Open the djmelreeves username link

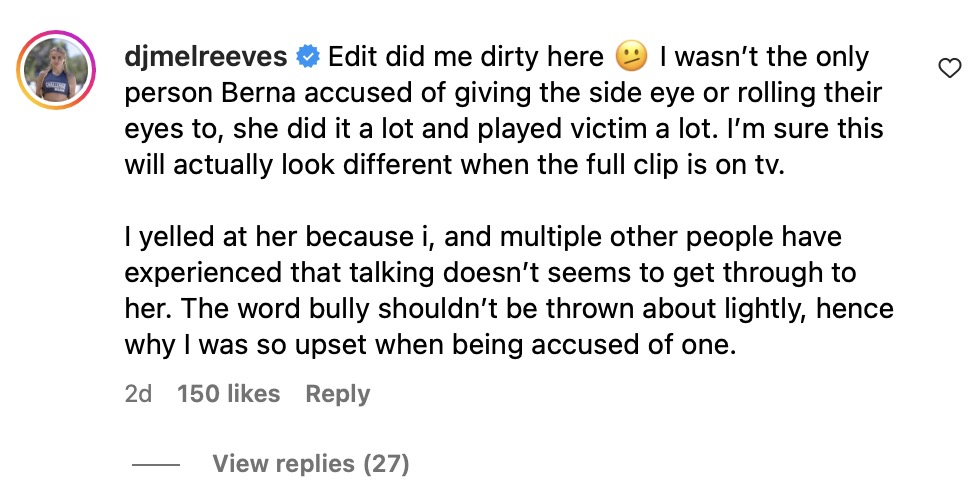[206, 57]
